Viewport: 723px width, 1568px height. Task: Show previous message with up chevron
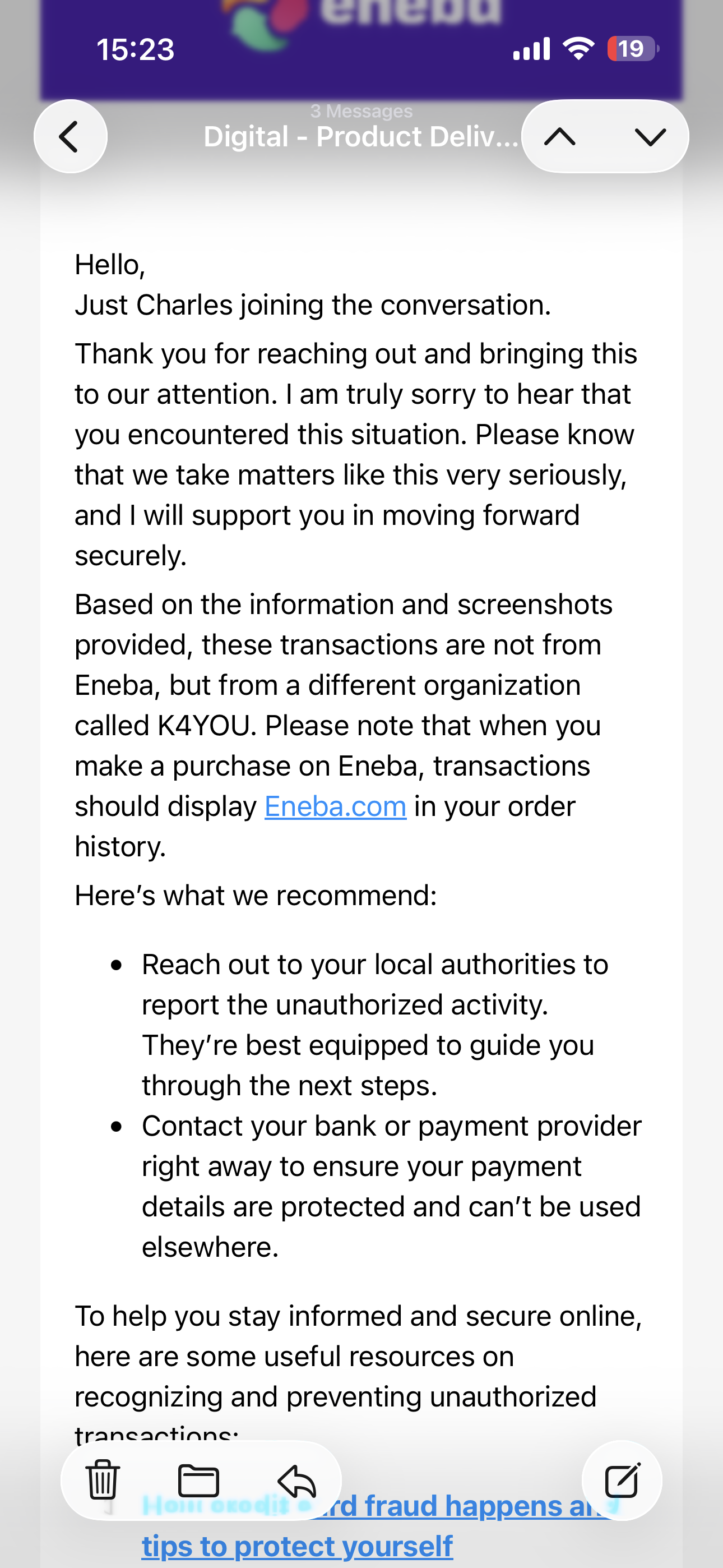coord(560,136)
